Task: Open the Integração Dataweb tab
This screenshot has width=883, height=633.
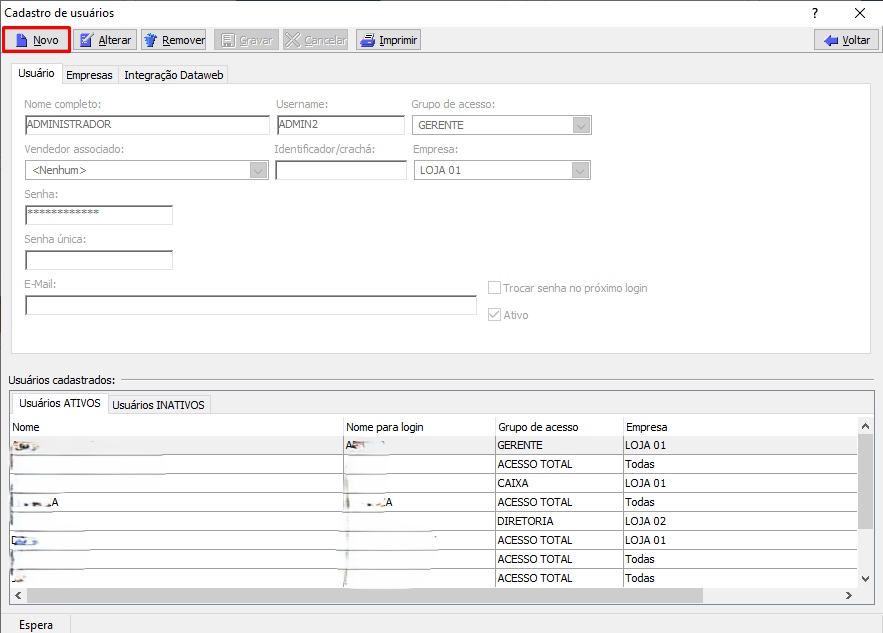Action: 173,75
